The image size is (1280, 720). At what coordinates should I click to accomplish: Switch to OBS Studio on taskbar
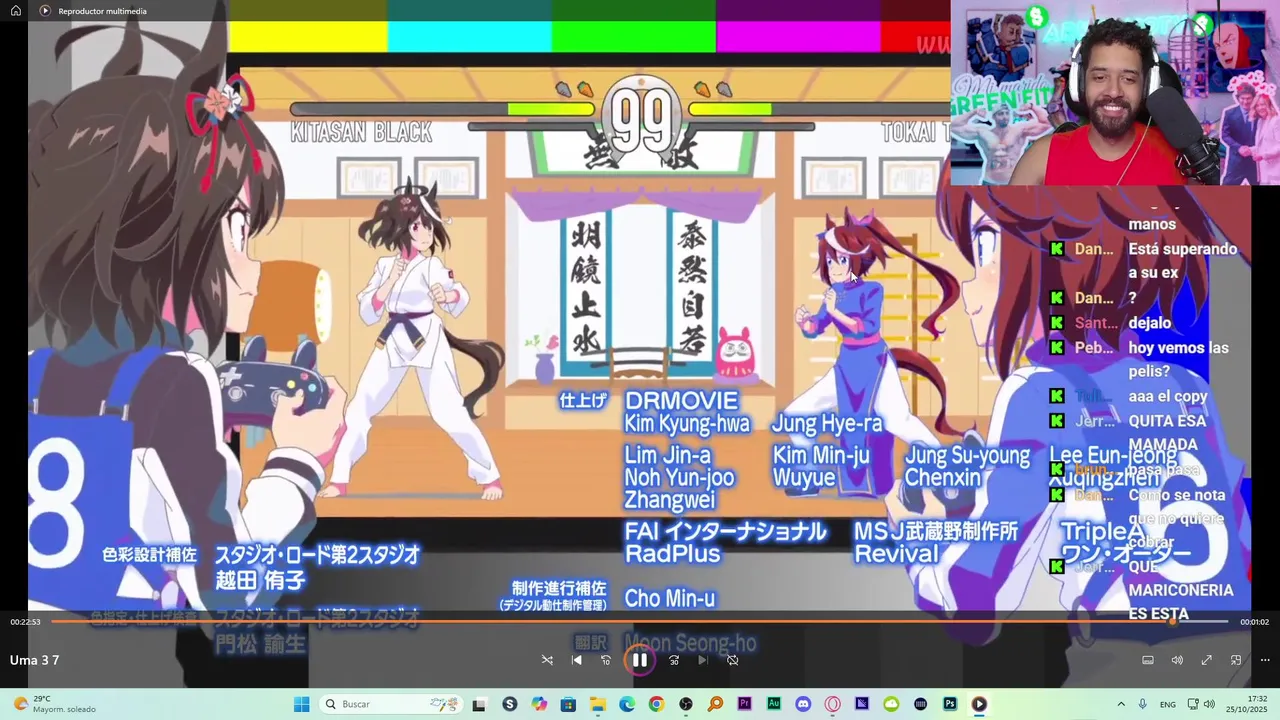[x=685, y=704]
